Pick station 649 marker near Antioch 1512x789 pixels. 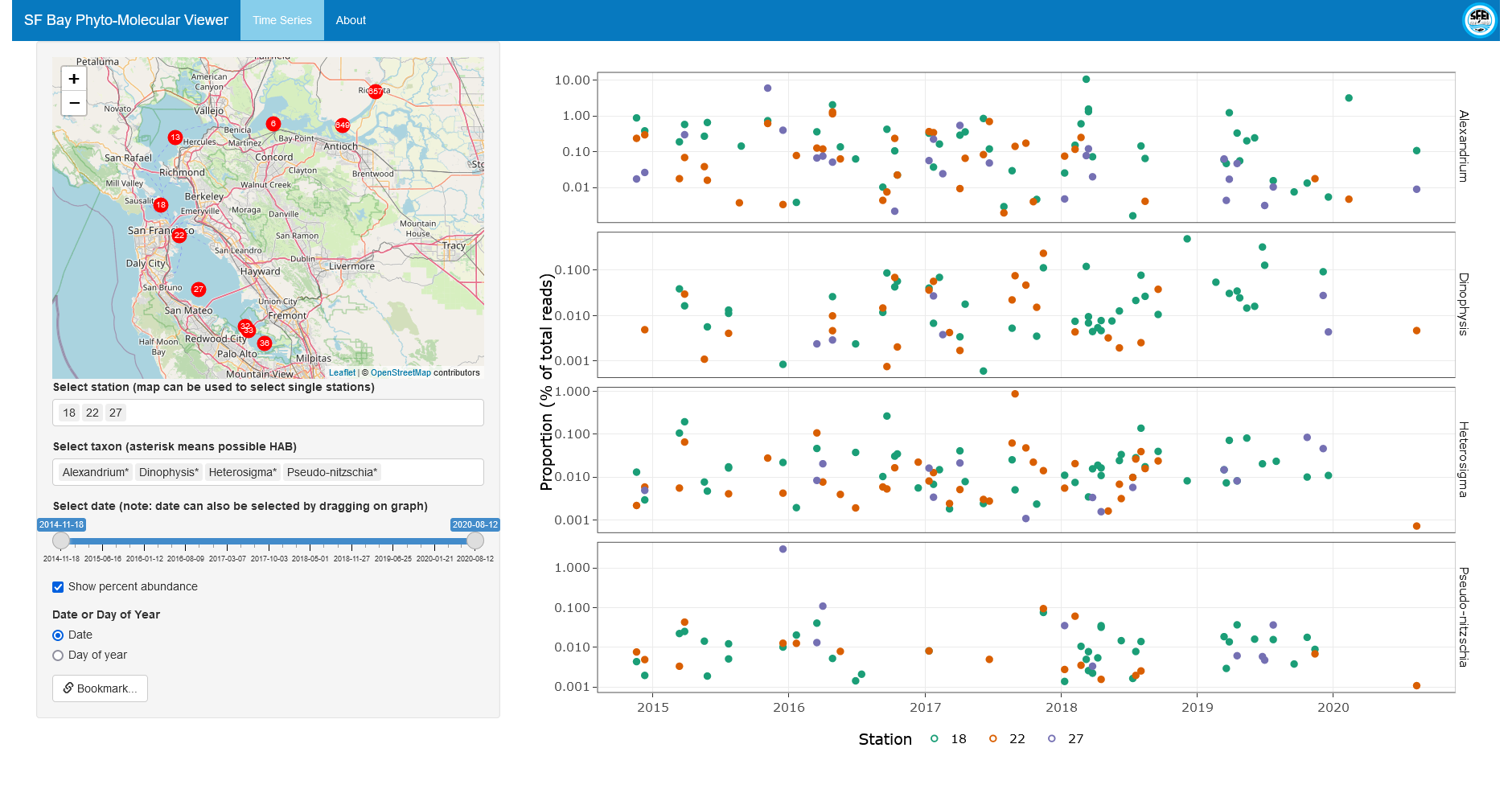[x=343, y=125]
